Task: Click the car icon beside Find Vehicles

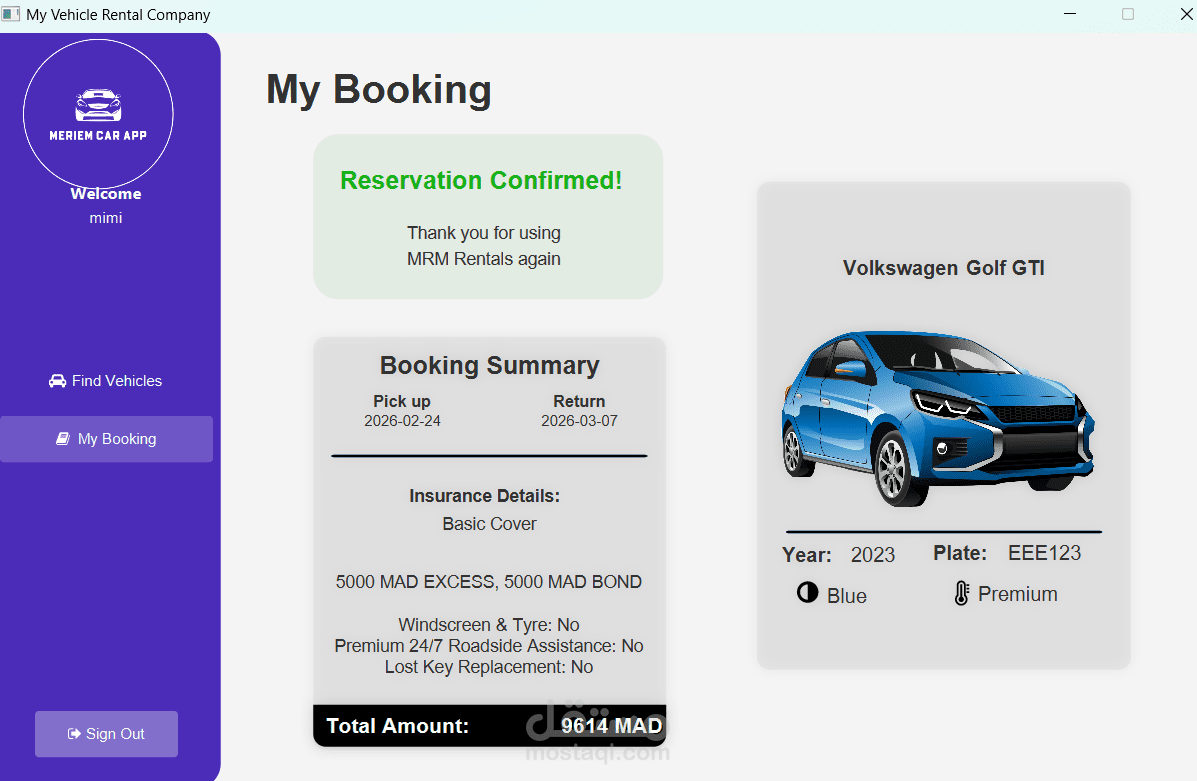Action: pos(57,381)
